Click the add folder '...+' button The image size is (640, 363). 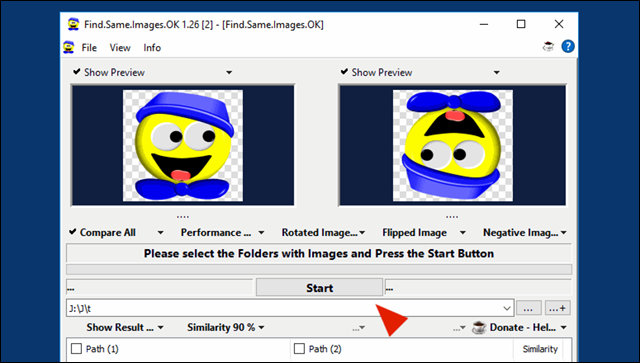tap(558, 308)
